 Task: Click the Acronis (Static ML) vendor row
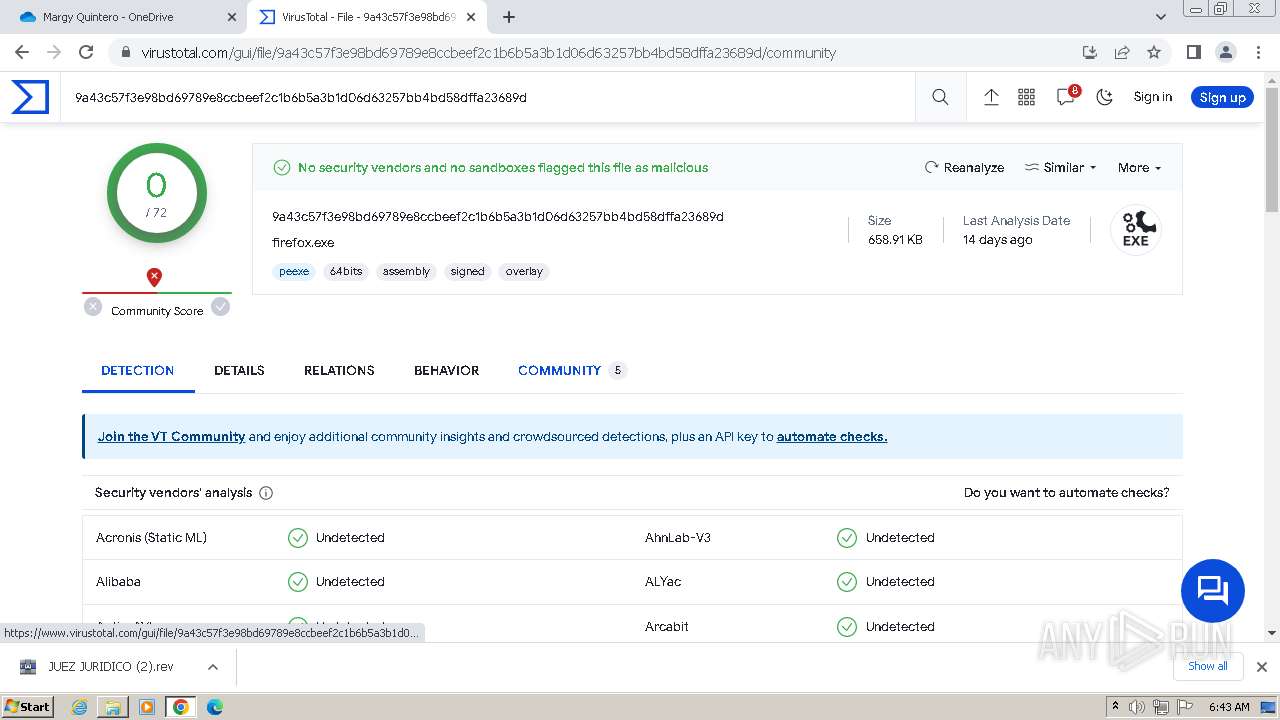pyautogui.click(x=357, y=538)
